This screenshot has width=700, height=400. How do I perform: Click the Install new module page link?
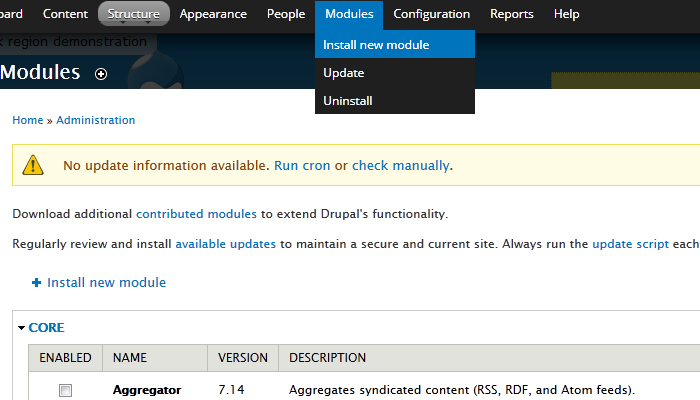(107, 282)
